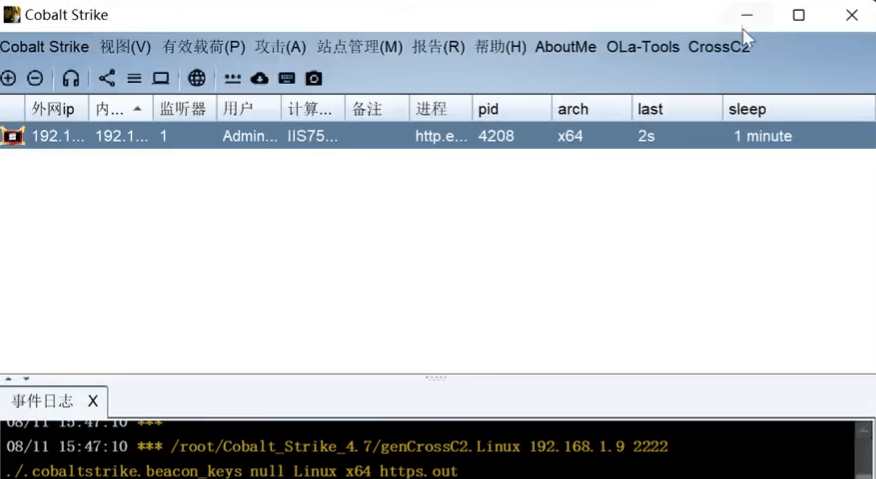
Task: Click the IIS75... computer cell
Action: 312,136
